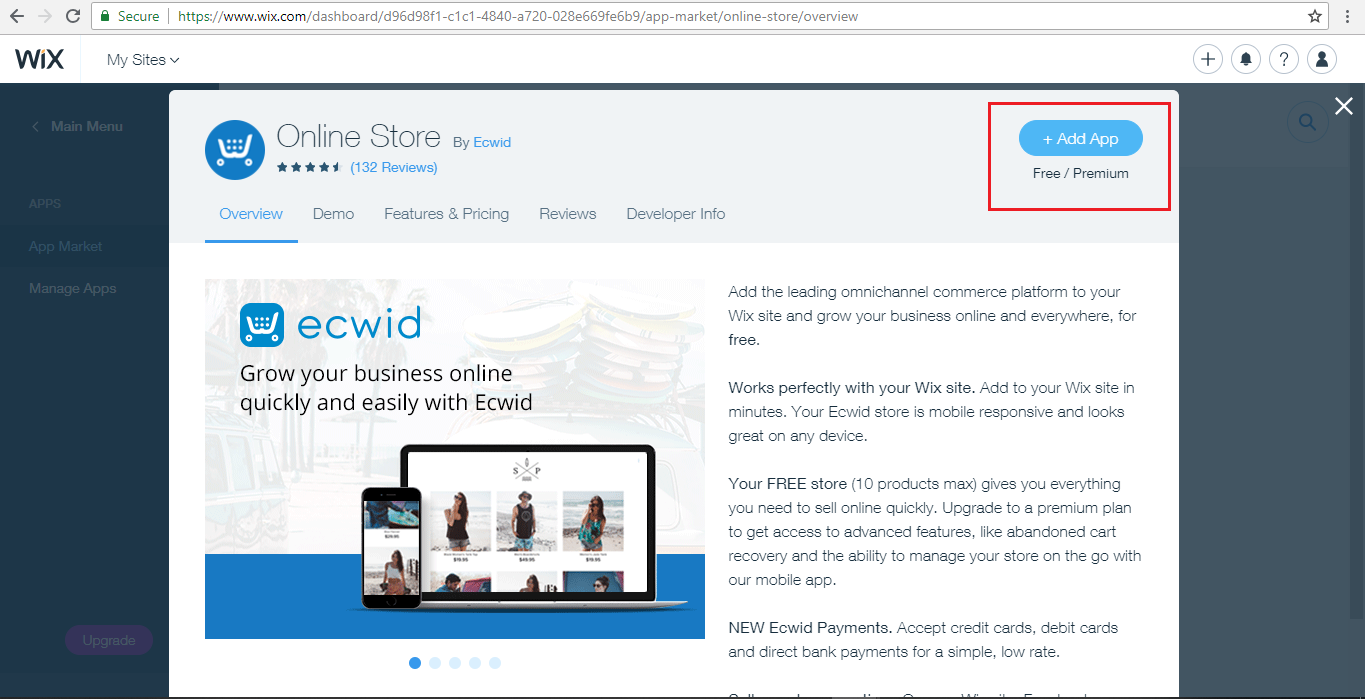Open the (132 Reviews) link
This screenshot has width=1365, height=699.
point(394,167)
